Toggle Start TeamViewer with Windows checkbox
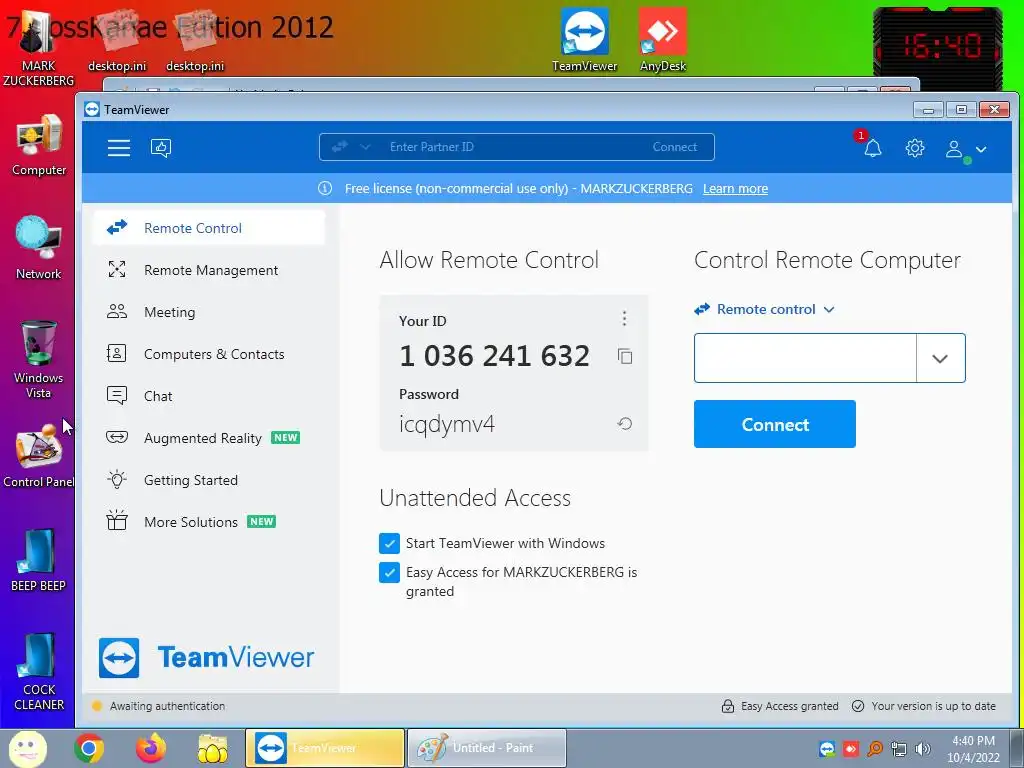This screenshot has height=768, width=1024. pyautogui.click(x=389, y=543)
